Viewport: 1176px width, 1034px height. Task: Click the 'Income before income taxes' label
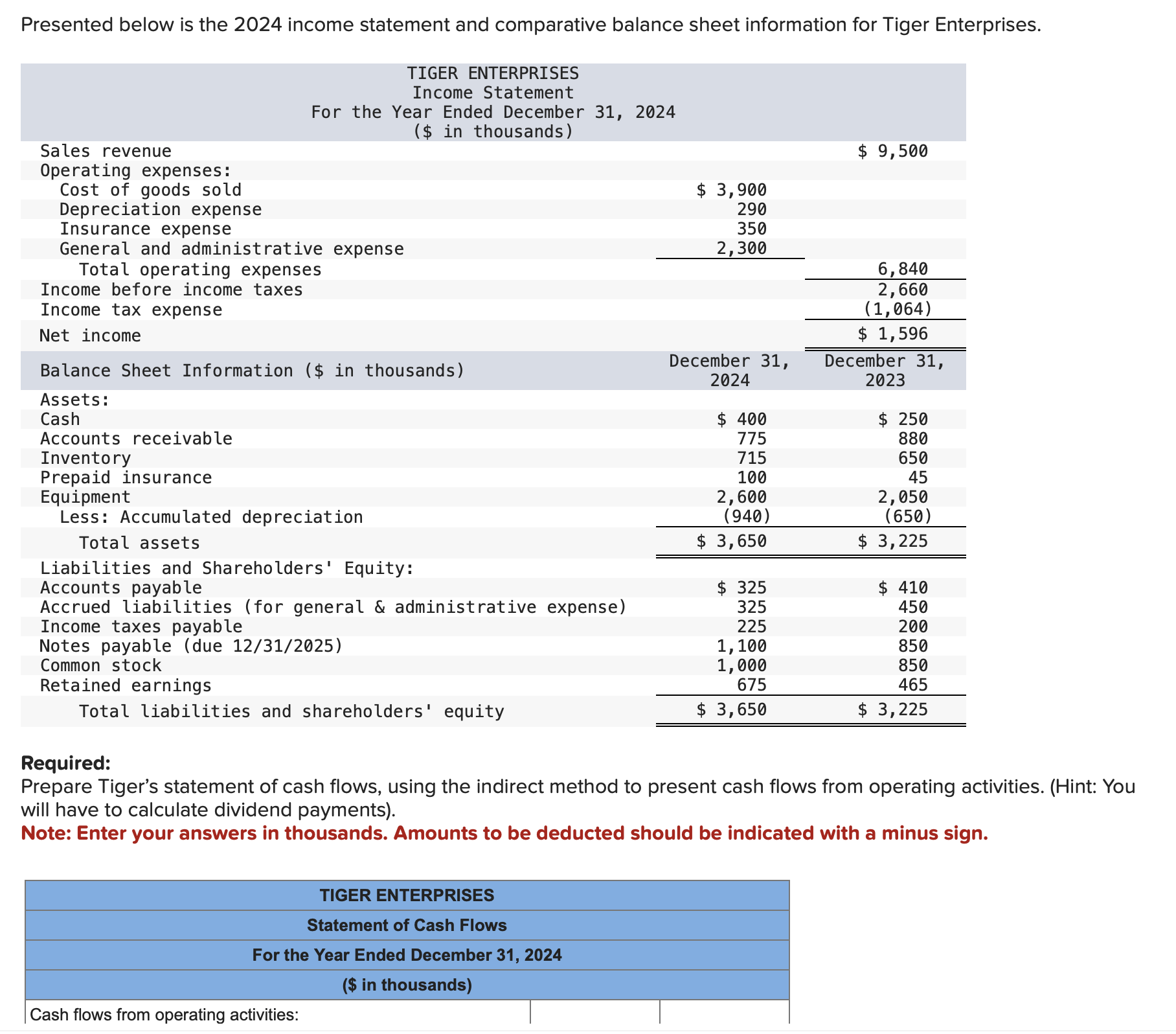click(x=172, y=290)
